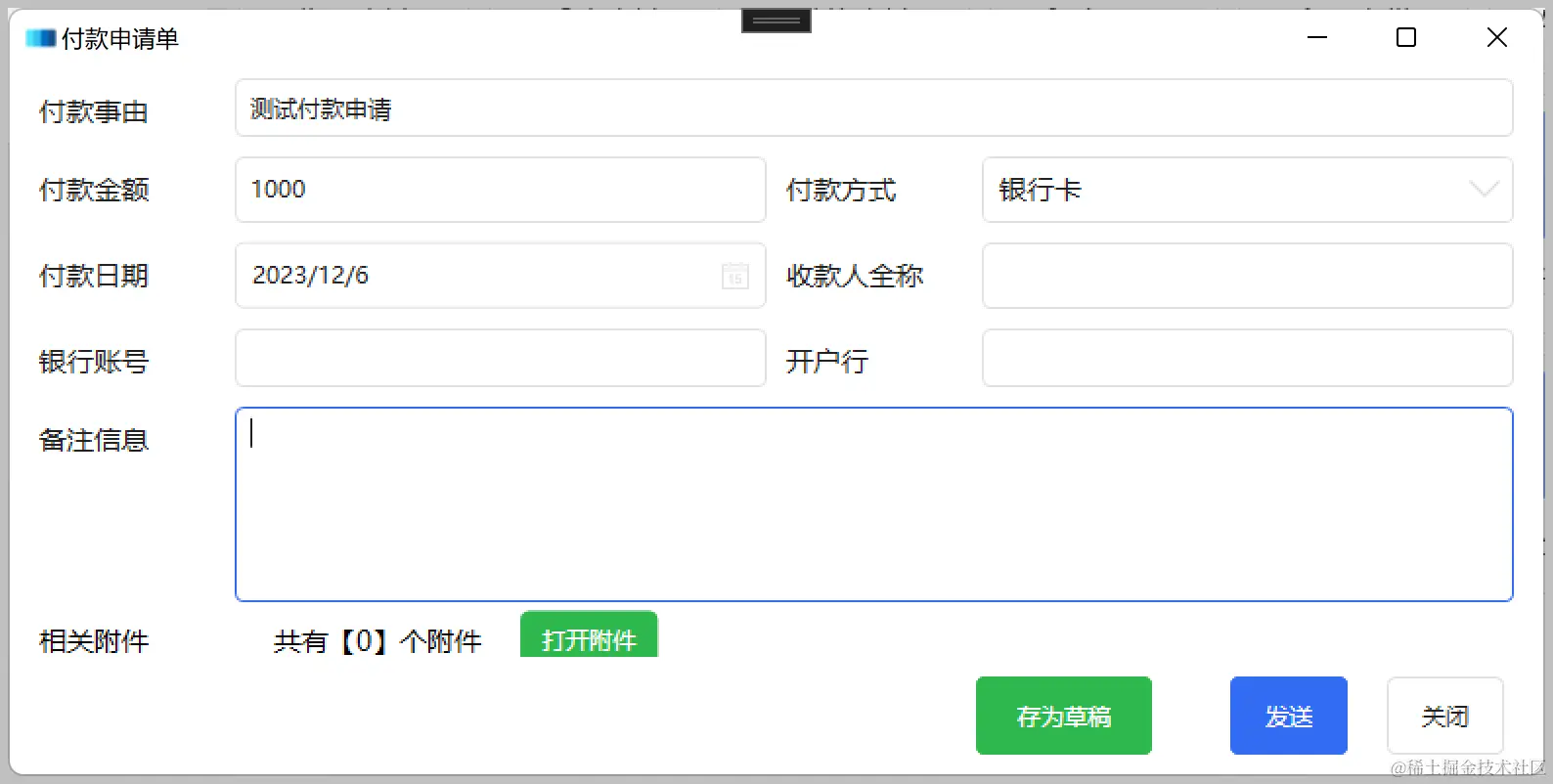1553x784 pixels.
Task: Click the 开户行 input field
Action: [1248, 358]
